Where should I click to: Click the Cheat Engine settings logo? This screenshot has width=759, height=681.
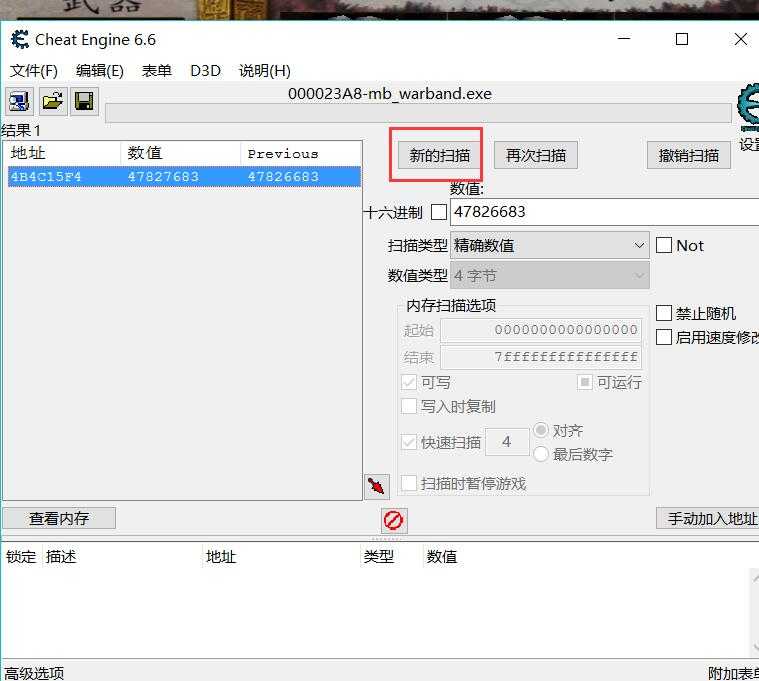point(748,107)
